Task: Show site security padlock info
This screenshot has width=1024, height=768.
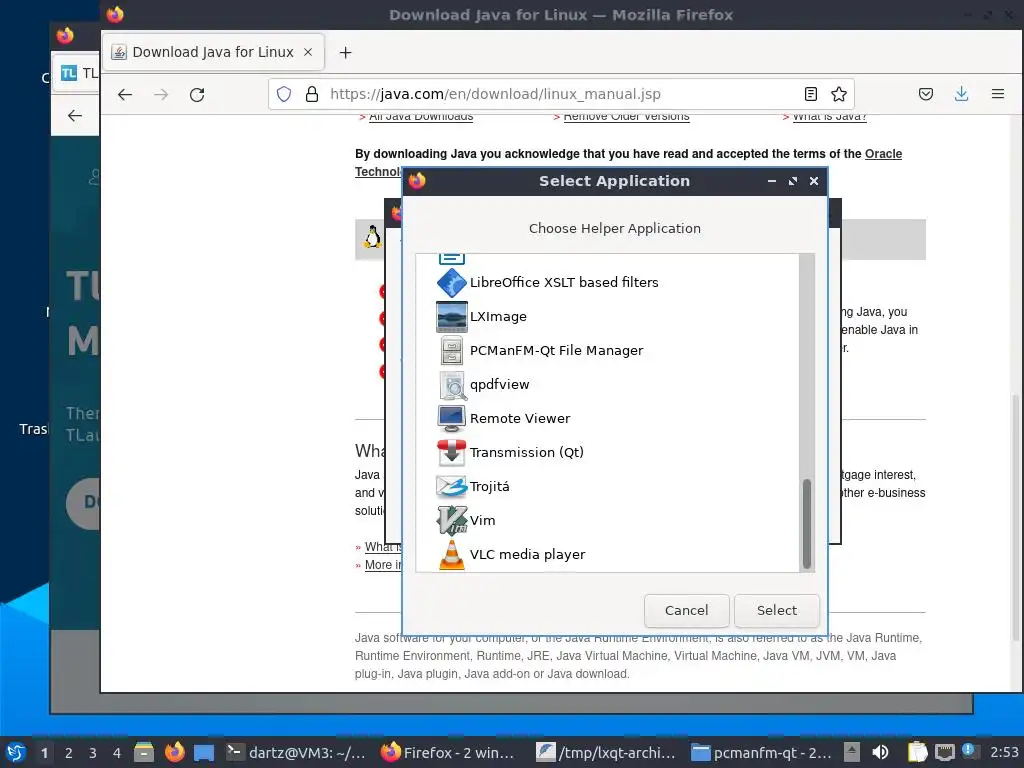Action: pyautogui.click(x=312, y=94)
